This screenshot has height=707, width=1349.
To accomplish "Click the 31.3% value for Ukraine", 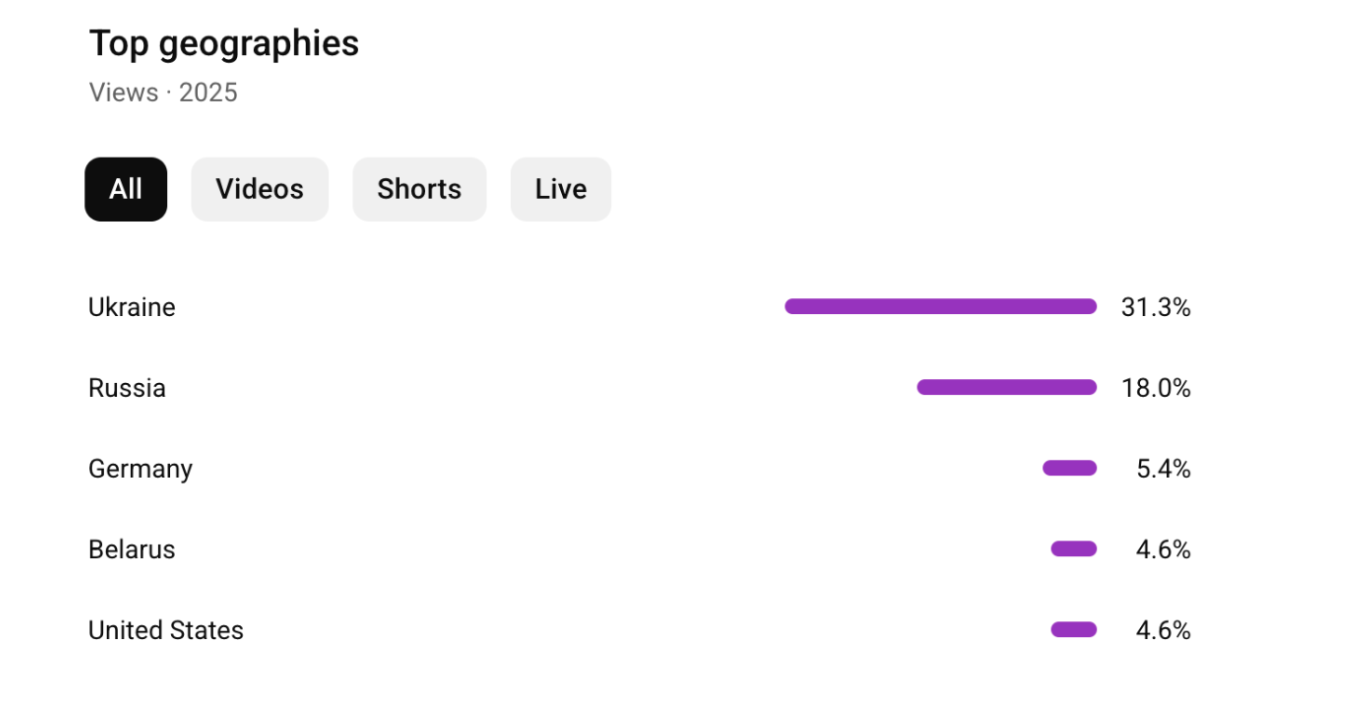I will [1155, 308].
